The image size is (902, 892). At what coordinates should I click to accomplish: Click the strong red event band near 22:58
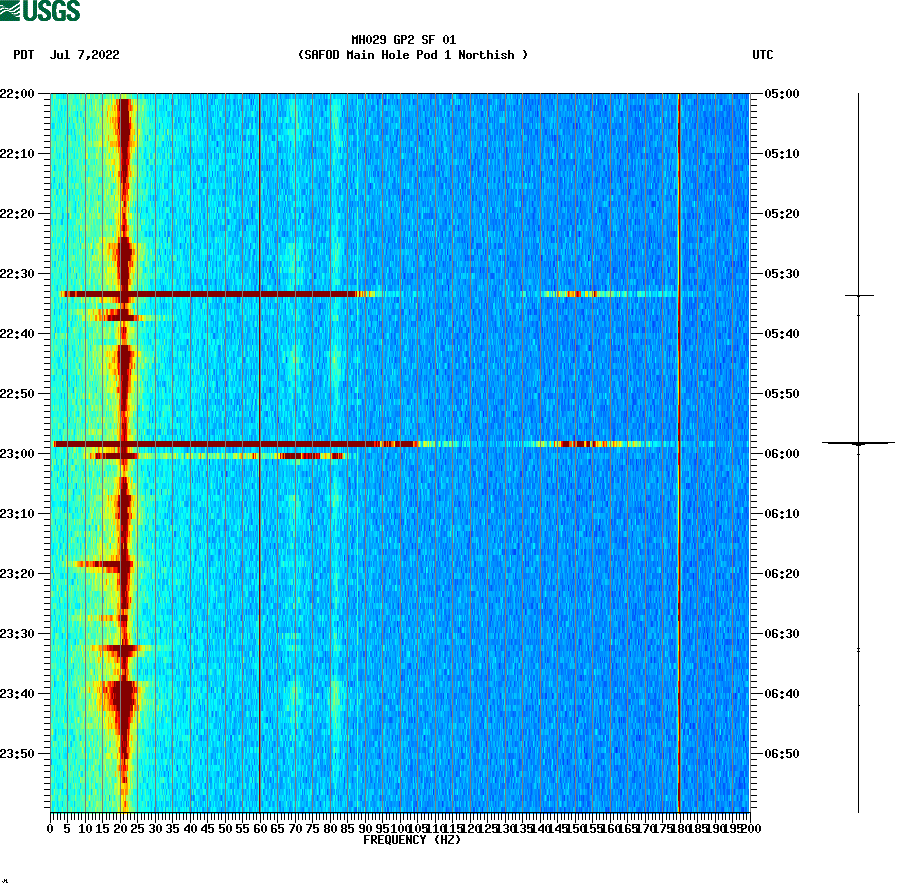[x=250, y=443]
